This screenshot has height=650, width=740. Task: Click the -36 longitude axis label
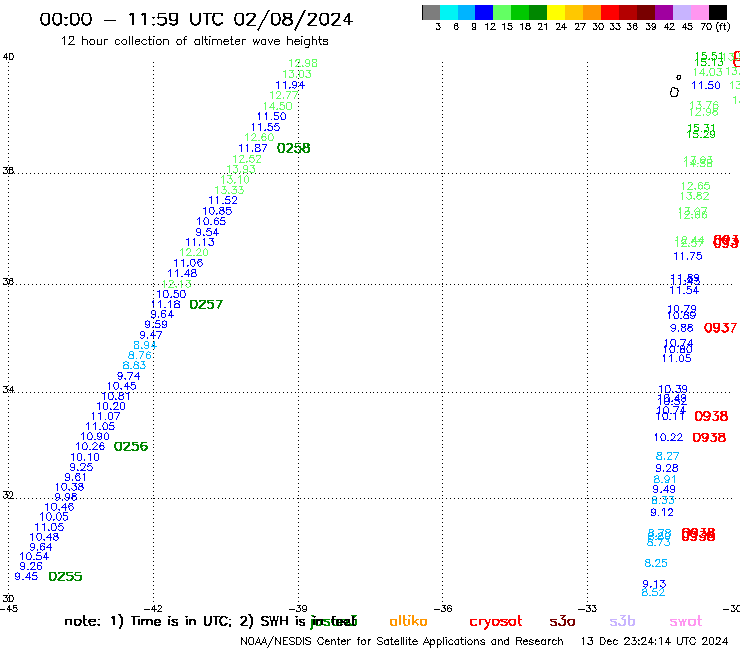point(443,609)
